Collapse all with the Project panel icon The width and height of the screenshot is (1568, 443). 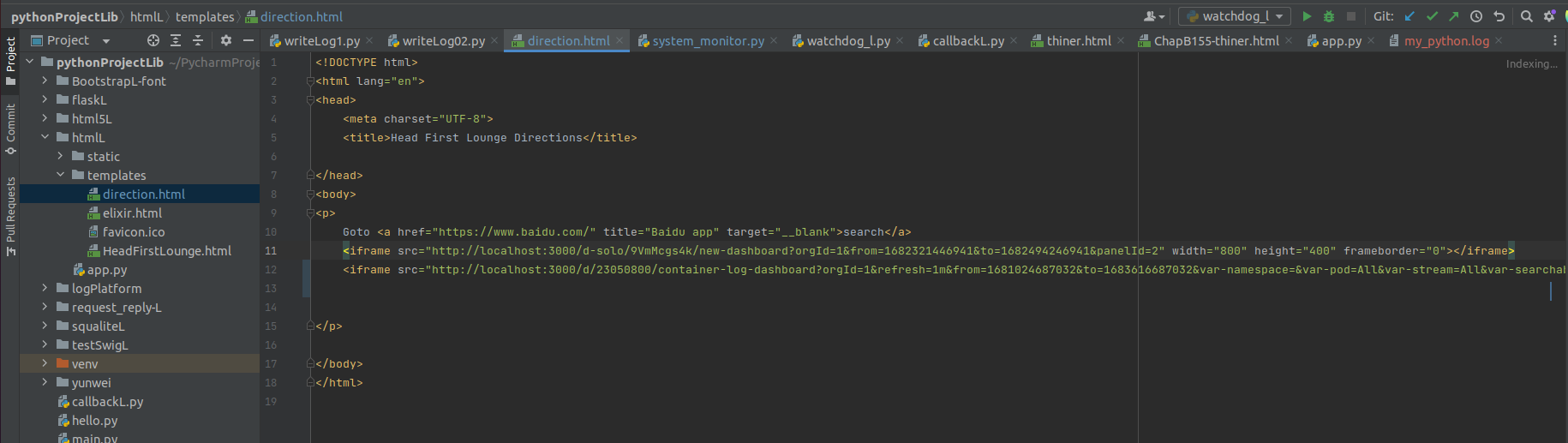pyautogui.click(x=198, y=40)
